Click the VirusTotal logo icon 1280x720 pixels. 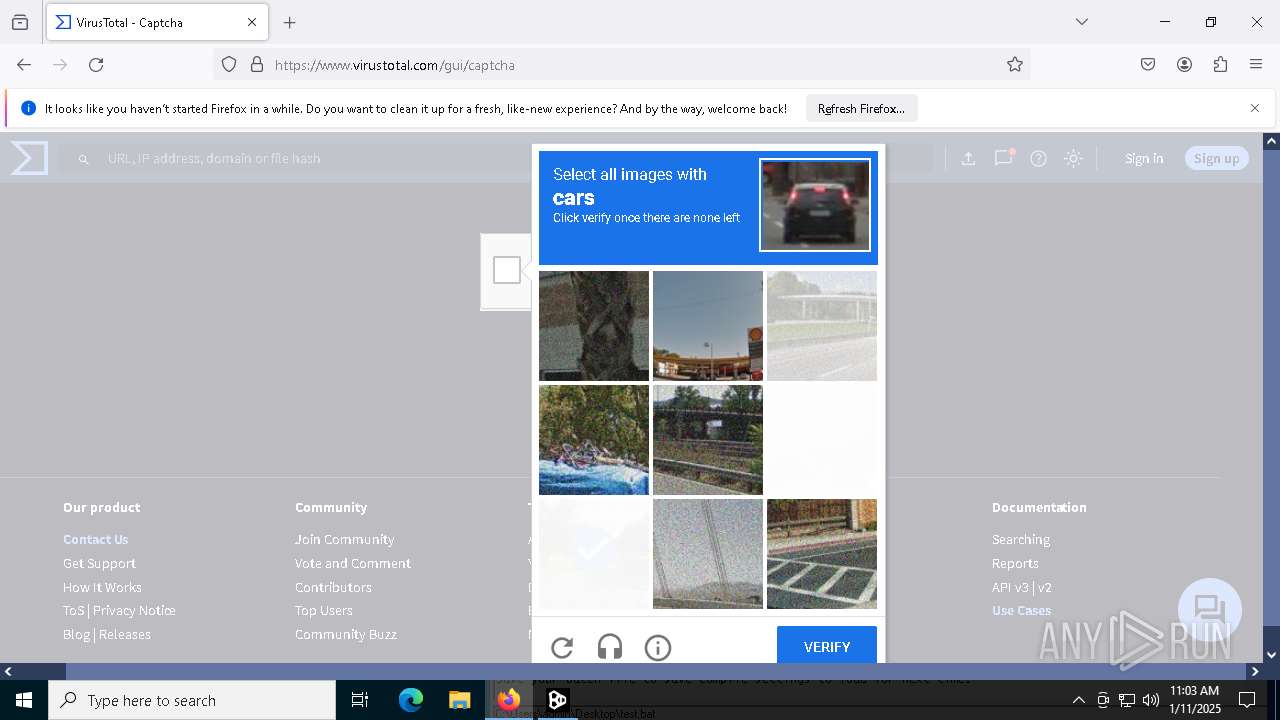pos(29,158)
